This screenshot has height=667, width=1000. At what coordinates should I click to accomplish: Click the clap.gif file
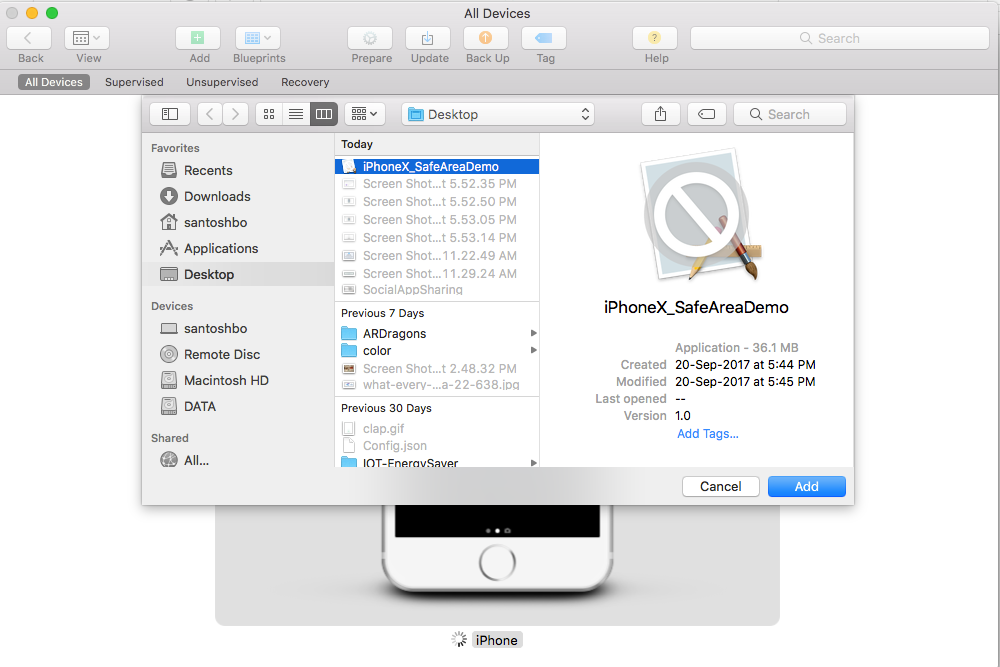click(437, 429)
